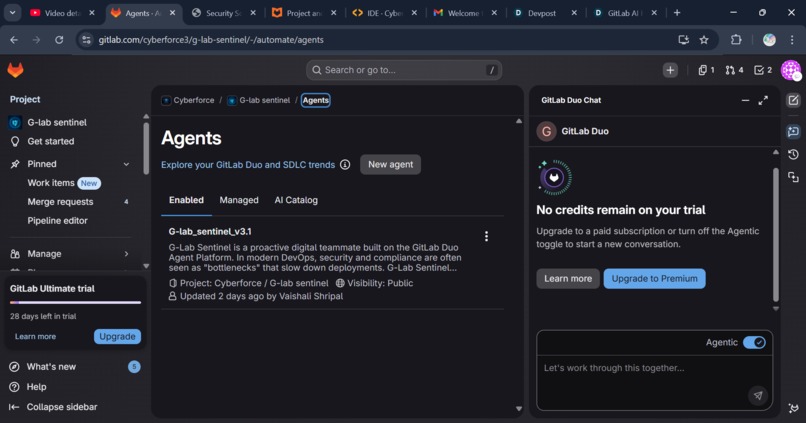Open the G-lab_sentinel_v3.1 agent
The height and width of the screenshot is (423, 806).
210,232
